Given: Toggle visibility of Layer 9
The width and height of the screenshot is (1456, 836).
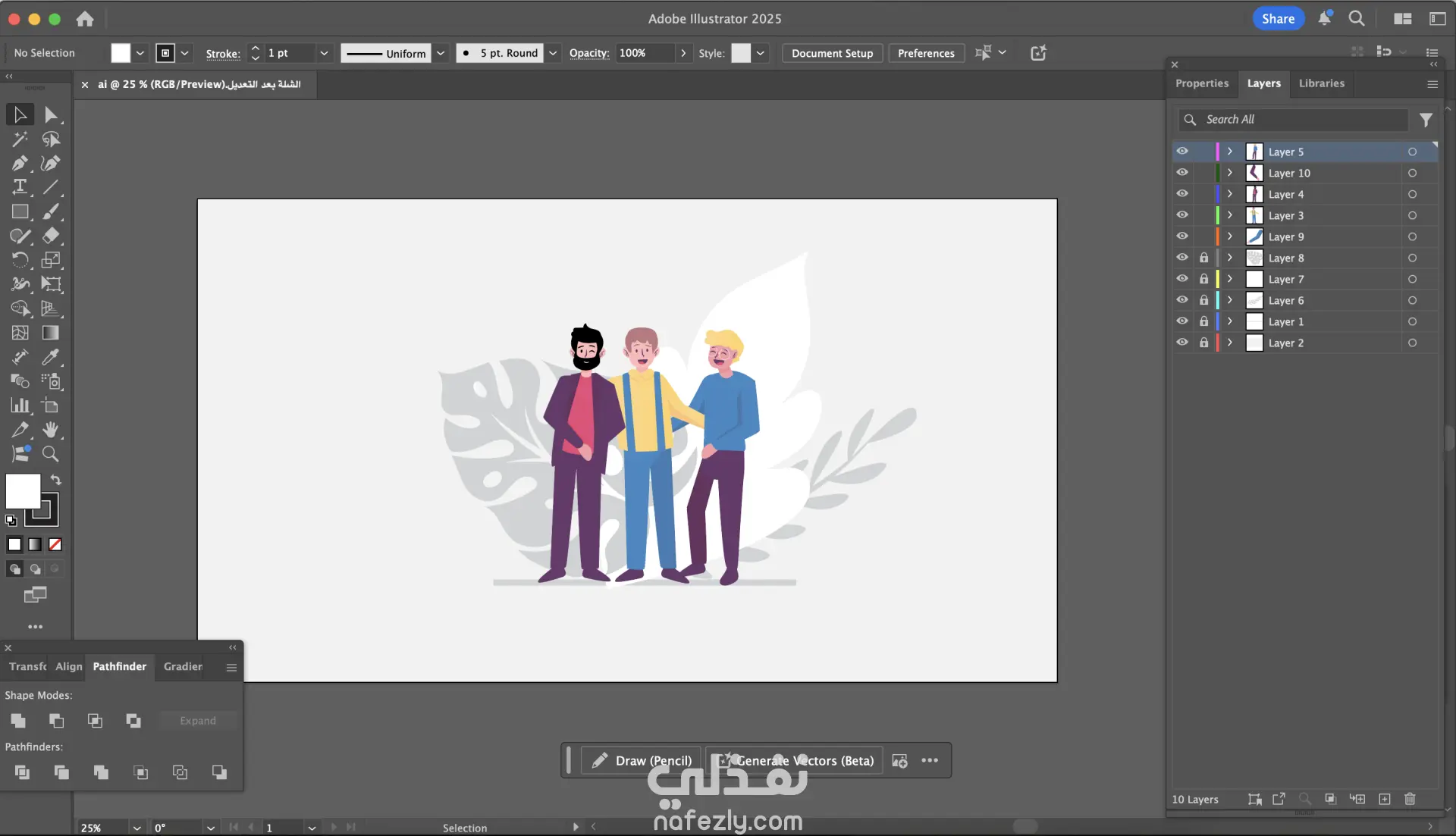Looking at the screenshot, I should 1182,236.
